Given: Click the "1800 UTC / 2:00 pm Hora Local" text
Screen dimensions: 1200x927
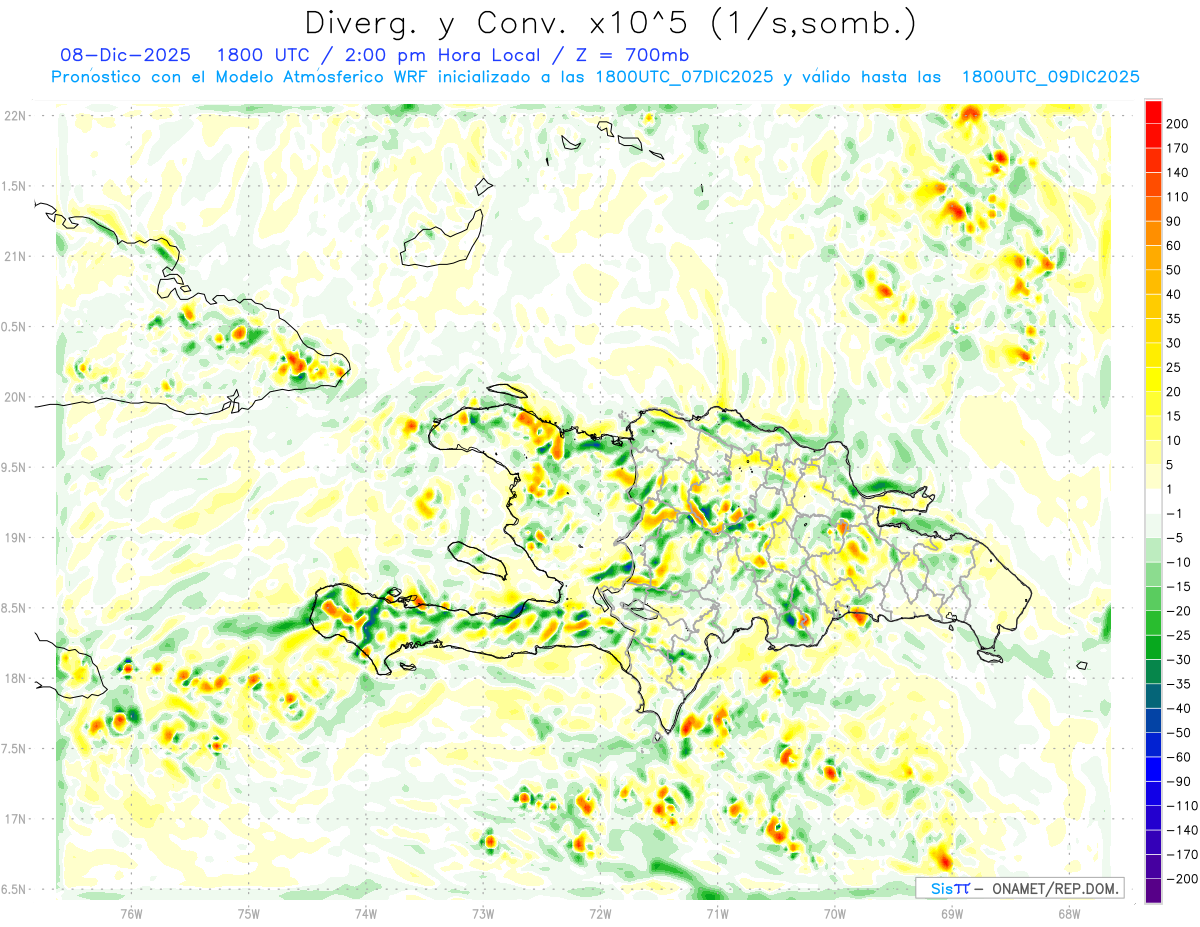Looking at the screenshot, I should tap(393, 56).
